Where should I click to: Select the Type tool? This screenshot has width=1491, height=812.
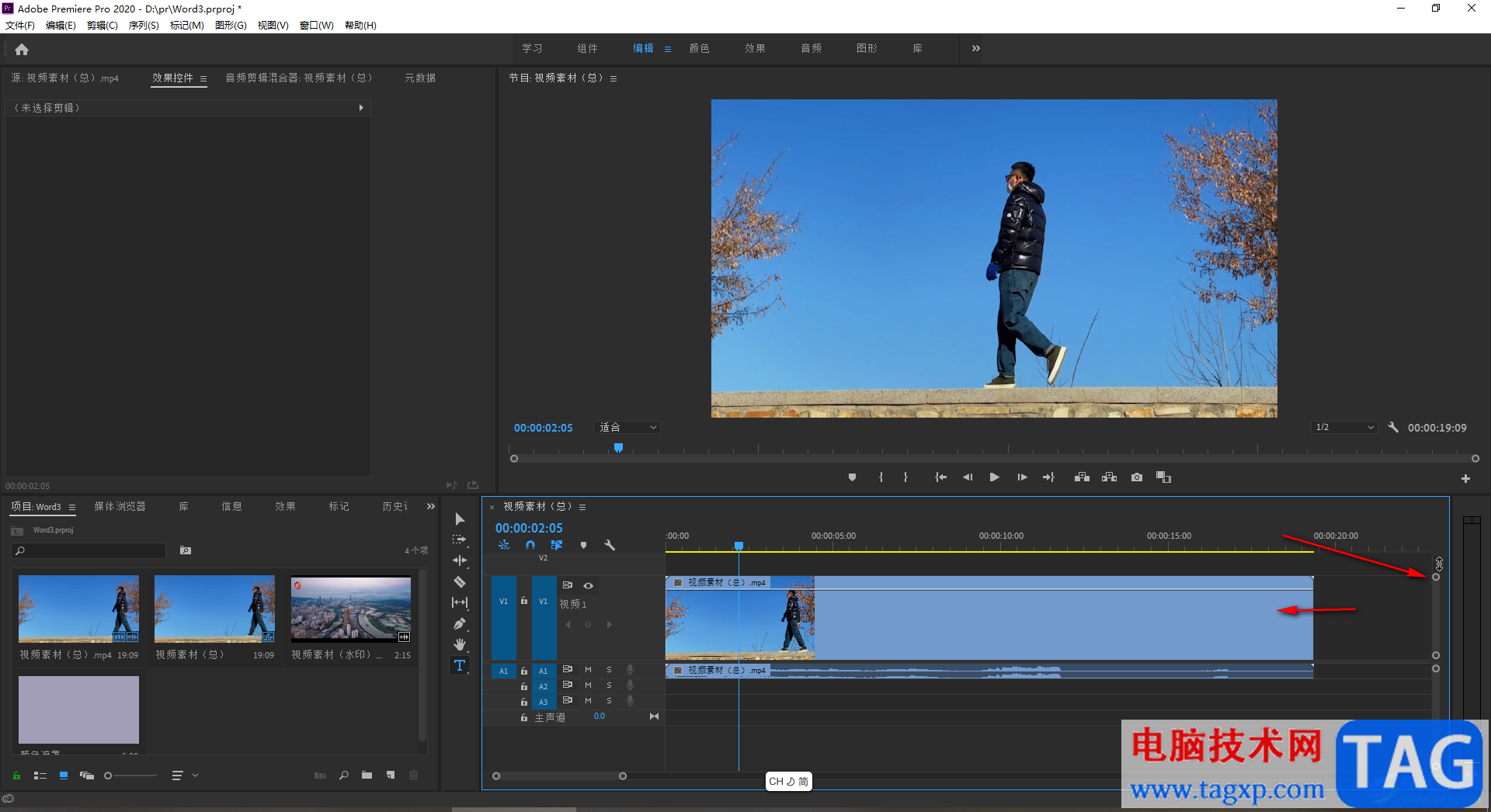460,665
